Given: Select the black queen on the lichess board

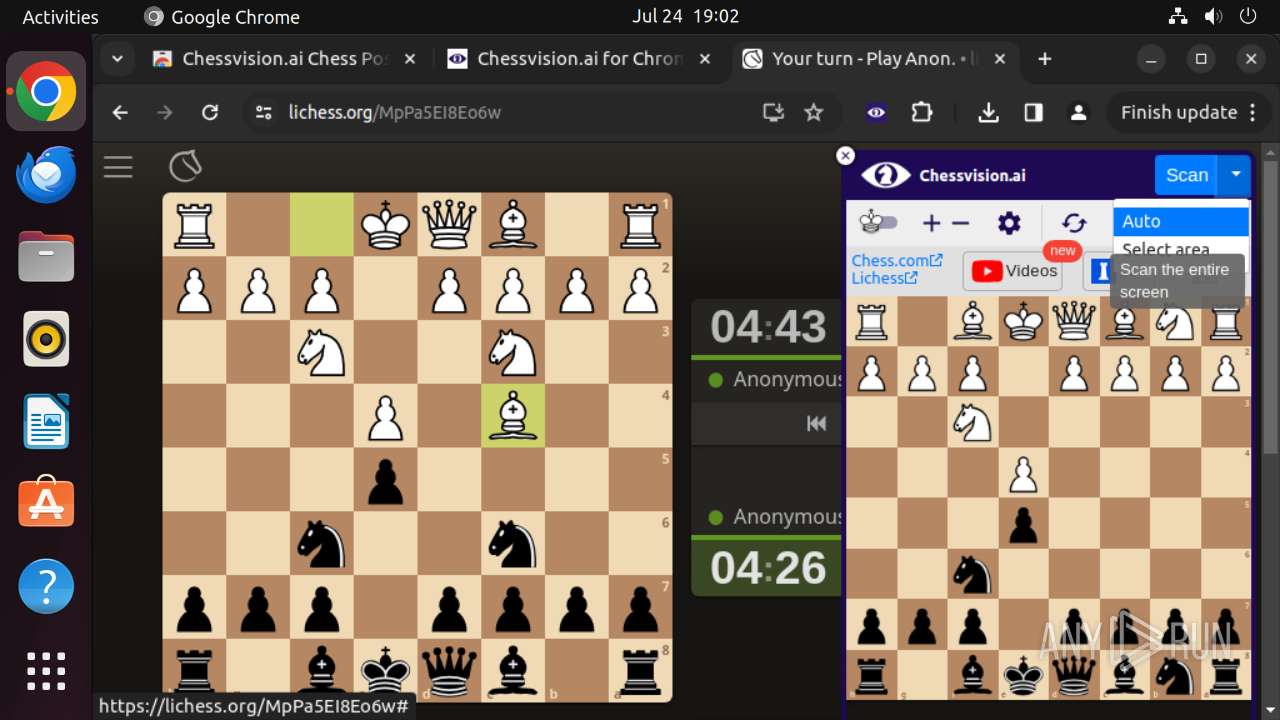Looking at the screenshot, I should [x=449, y=670].
